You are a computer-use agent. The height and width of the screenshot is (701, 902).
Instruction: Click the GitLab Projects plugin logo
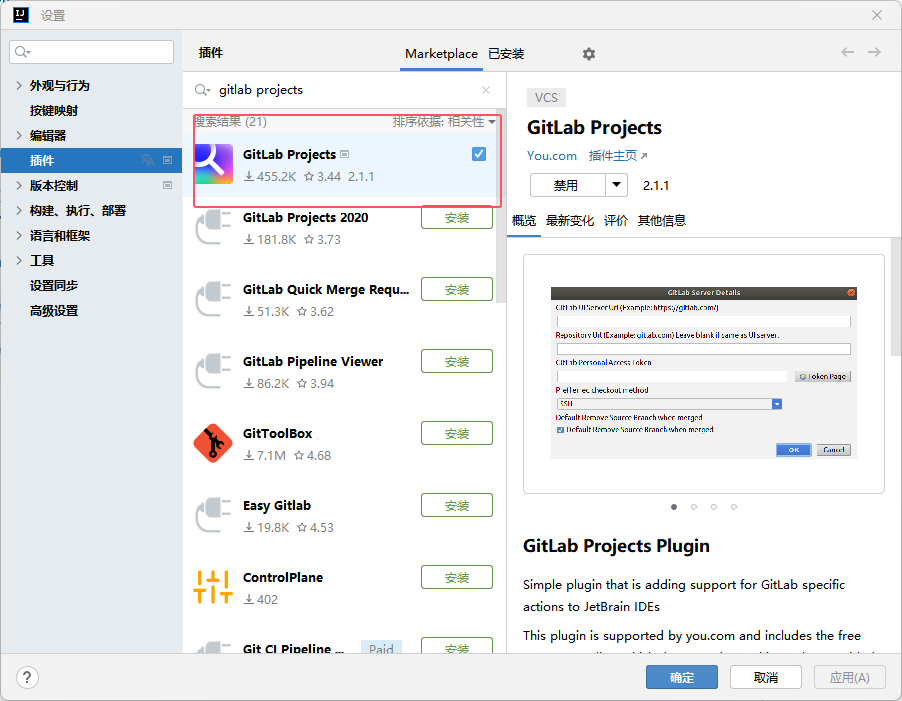(x=213, y=164)
